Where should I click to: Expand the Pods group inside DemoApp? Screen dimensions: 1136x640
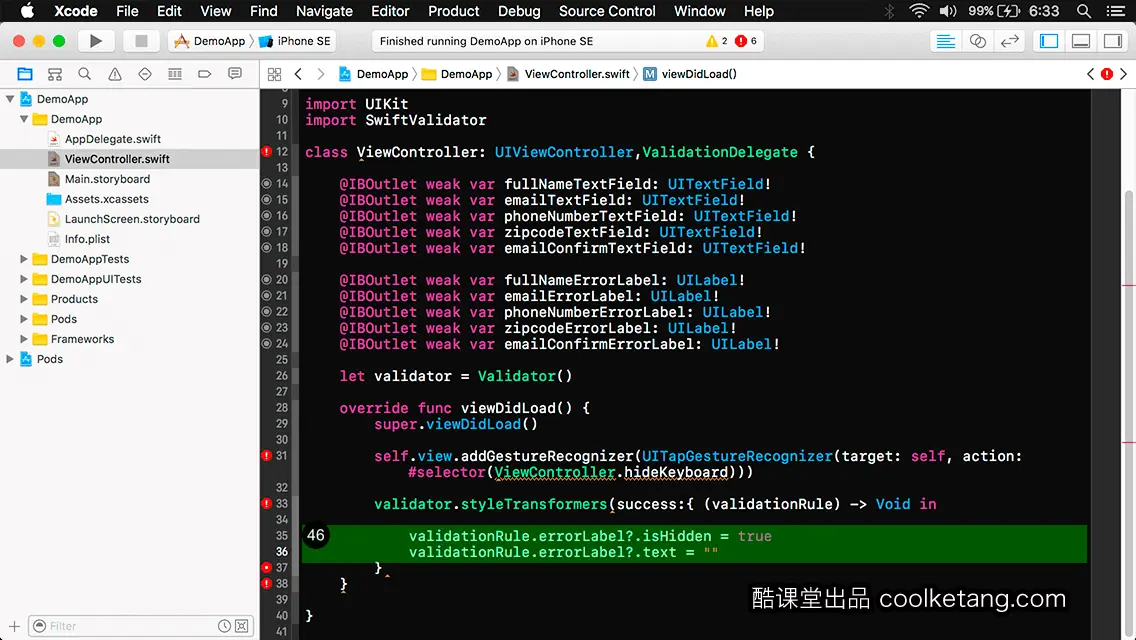pos(24,319)
